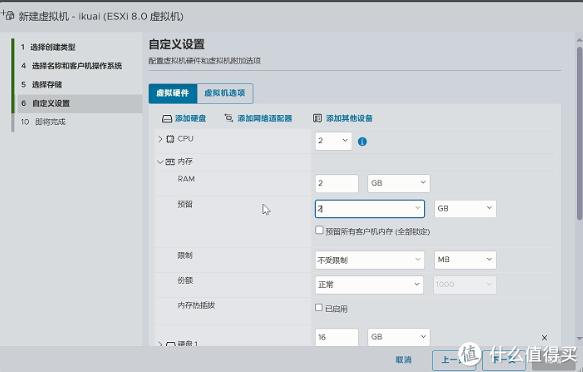Click the Add other device text link
Screen dimensions: 583x372
(349, 119)
